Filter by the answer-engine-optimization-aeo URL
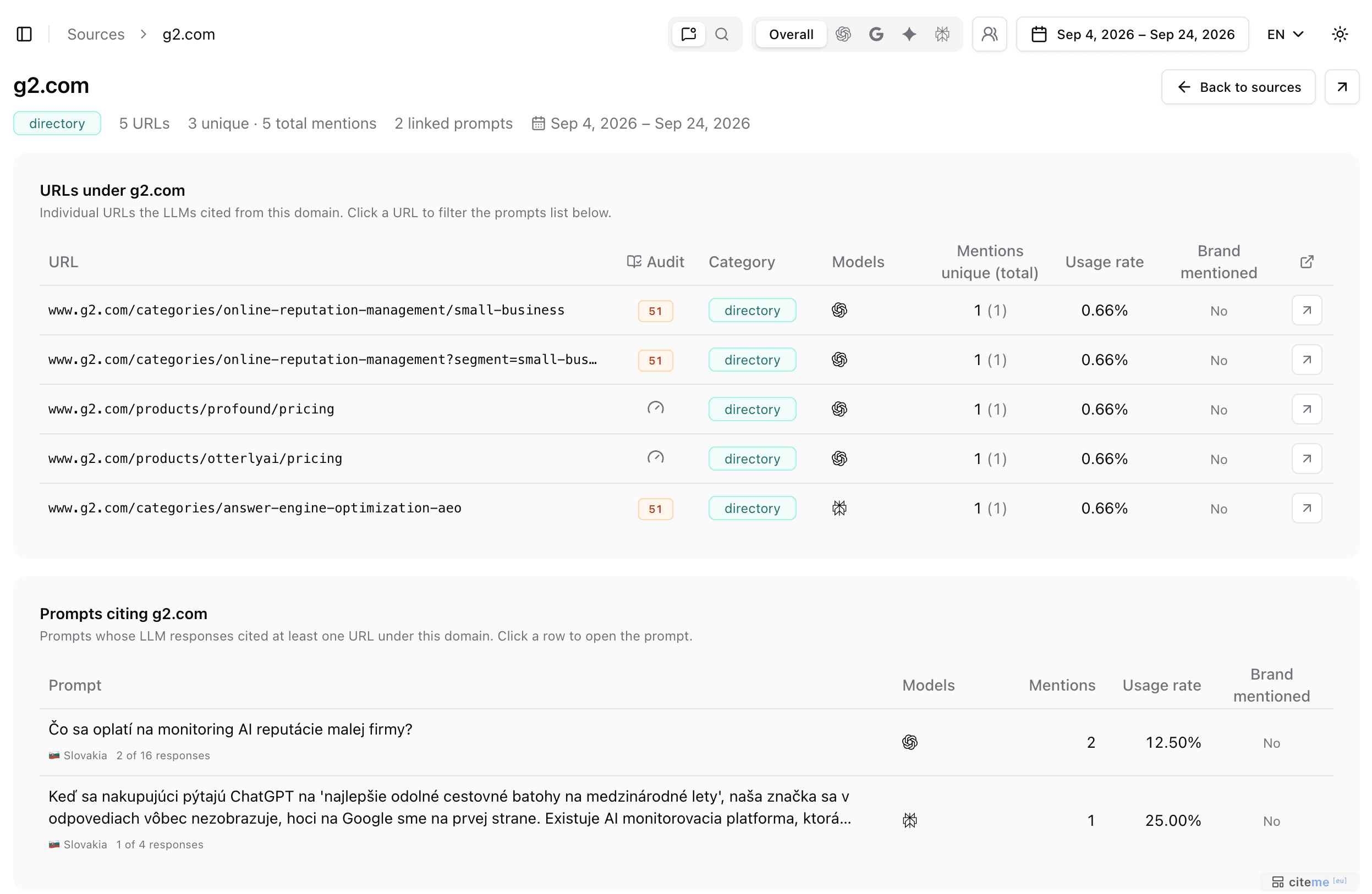Viewport: 1372px width, 894px height. click(255, 508)
